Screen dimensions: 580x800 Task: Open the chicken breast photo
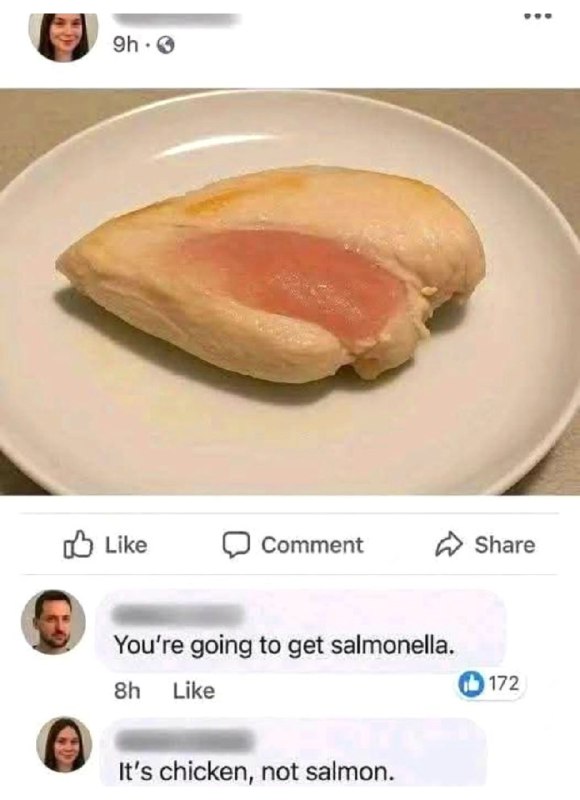point(290,292)
